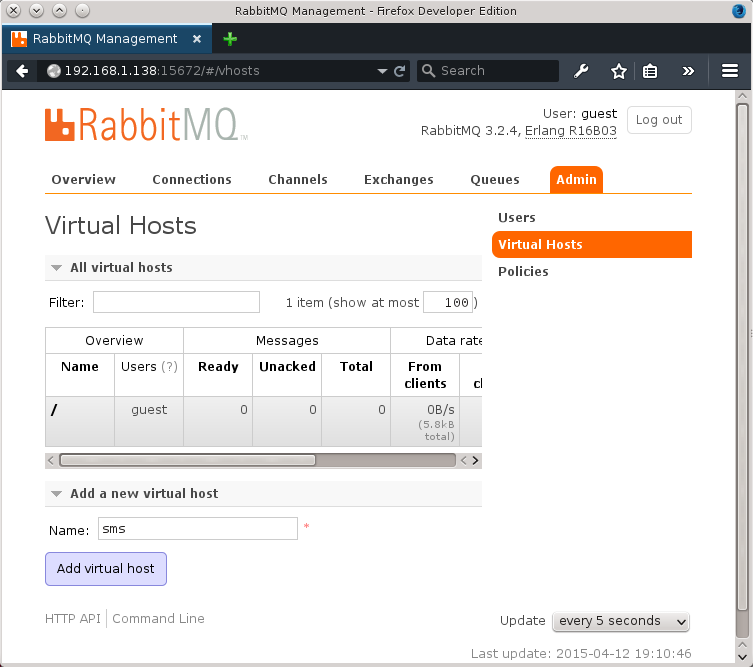Open the Queues tab
This screenshot has width=753, height=667.
[495, 180]
